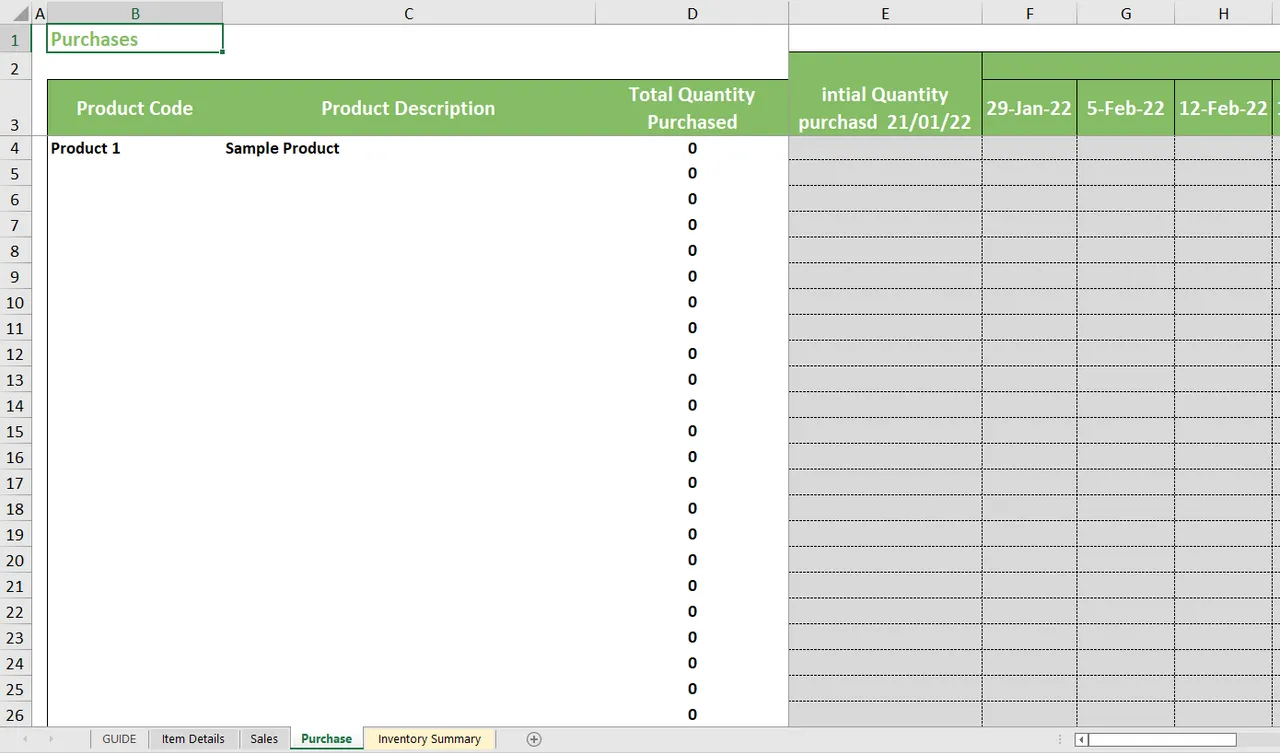Select column D header
Image resolution: width=1280 pixels, height=753 pixels.
pos(692,13)
